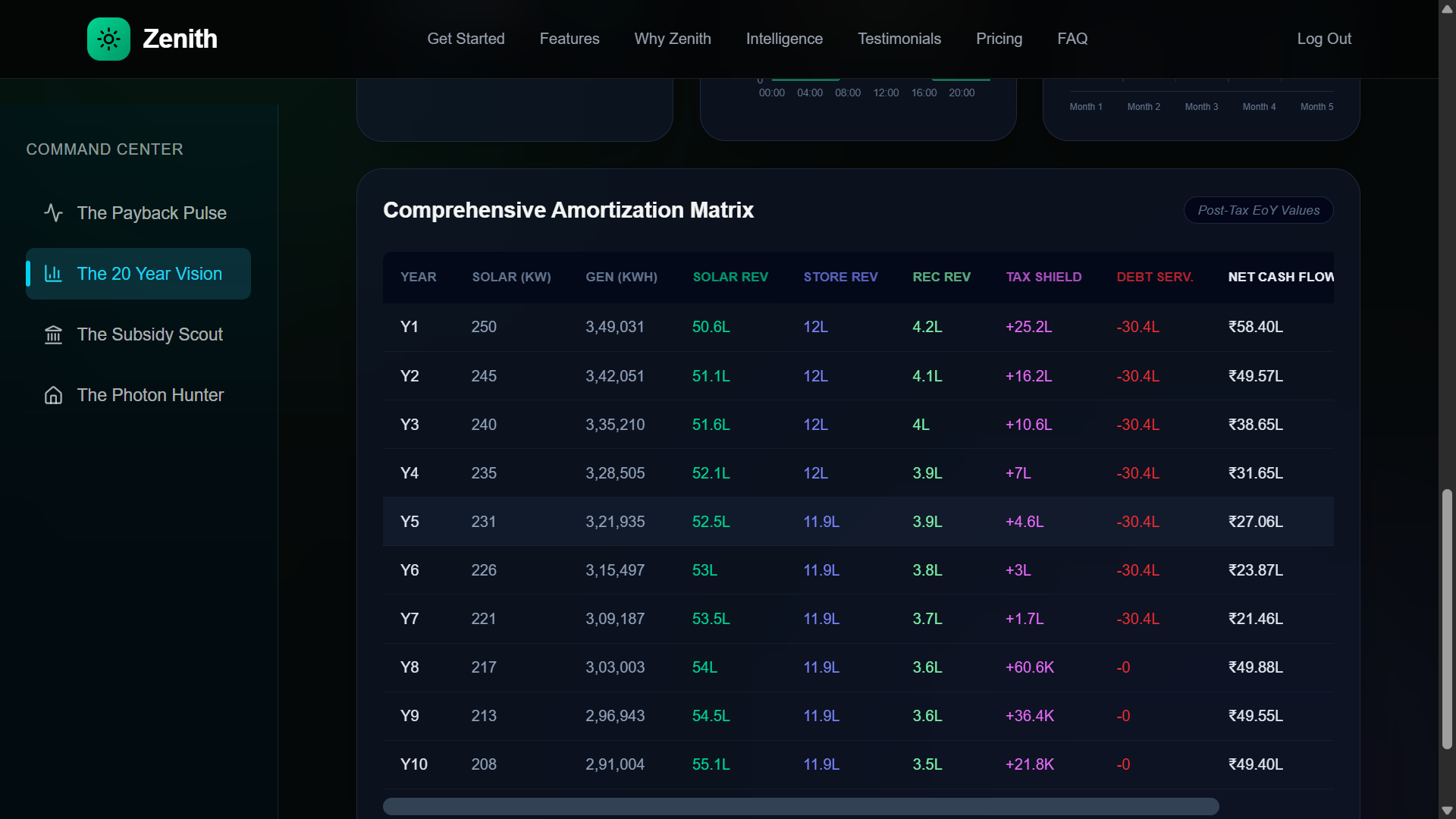Image resolution: width=1456 pixels, height=819 pixels.
Task: Open The Payback Pulse section
Action: (x=151, y=213)
